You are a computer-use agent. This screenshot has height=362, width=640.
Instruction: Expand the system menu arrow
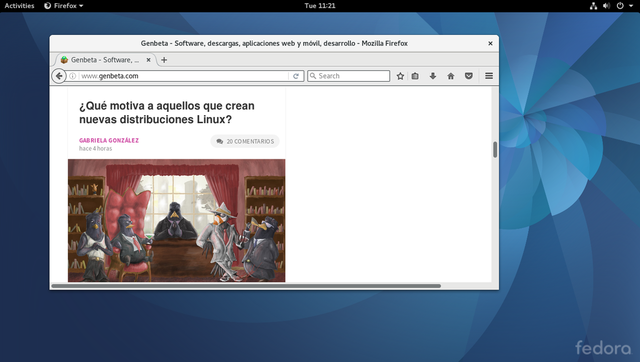coord(631,6)
